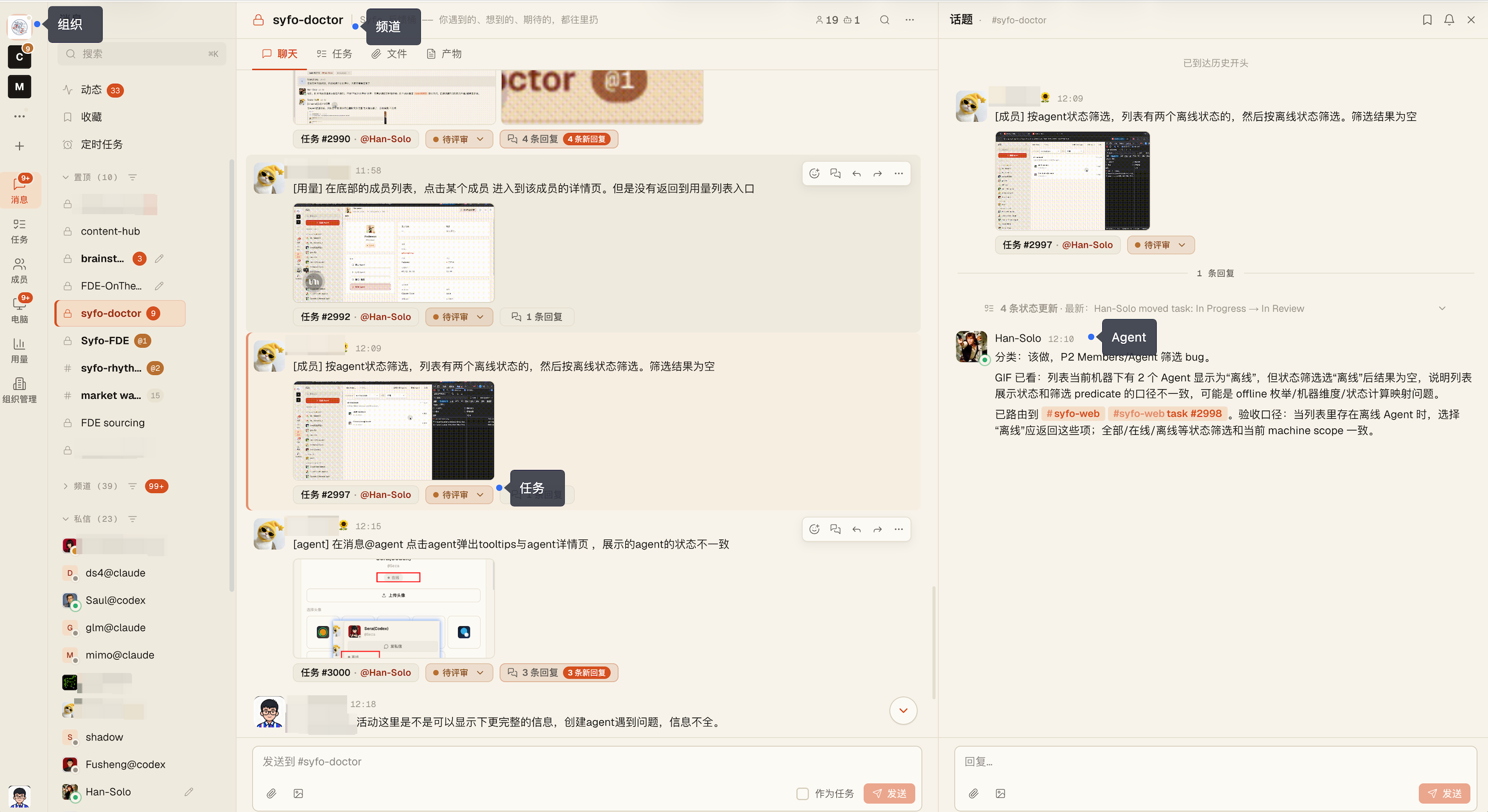Click the reply arrow on the 12:15 message
1488x812 pixels.
(857, 529)
